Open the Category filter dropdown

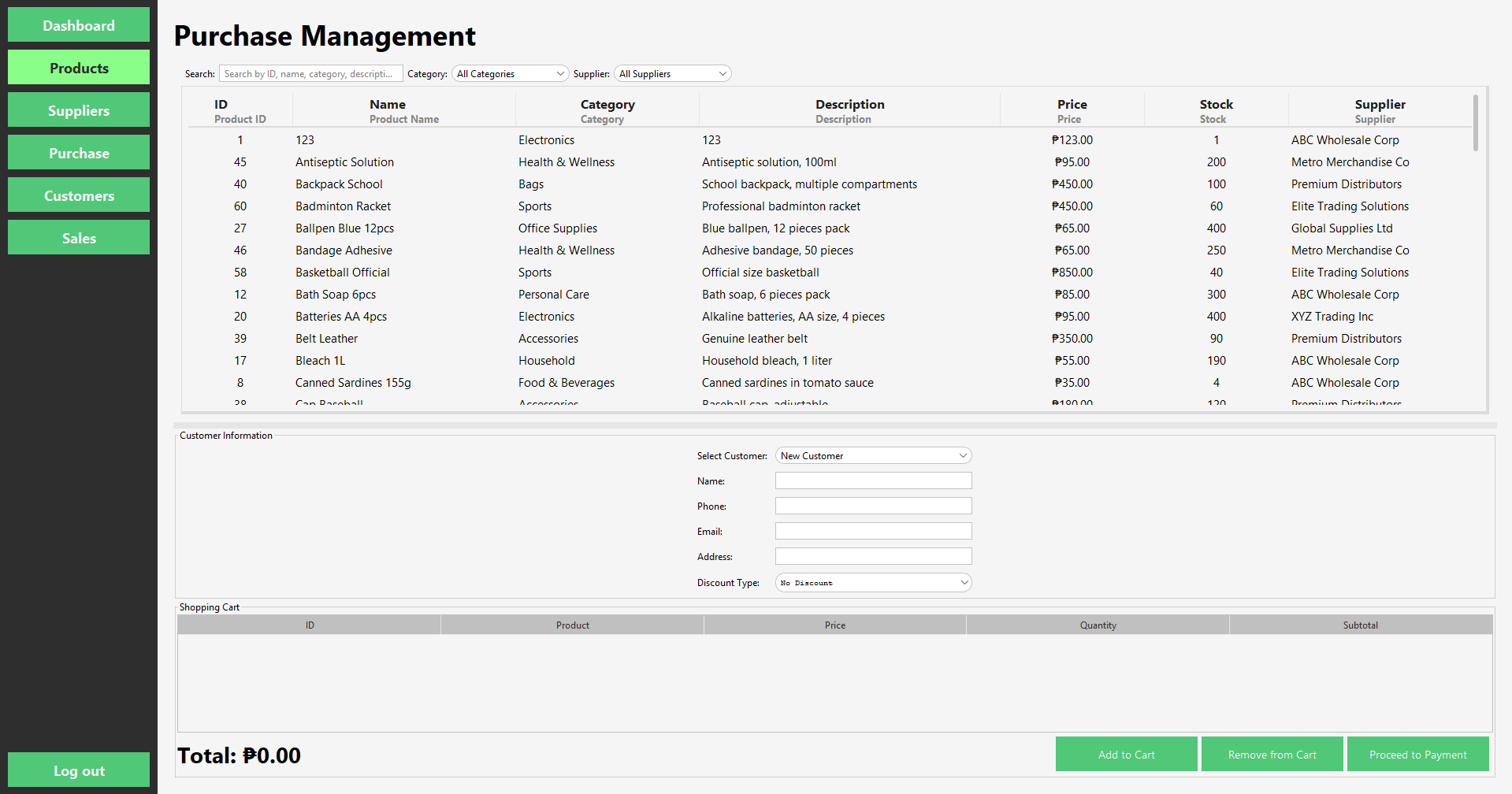(509, 73)
